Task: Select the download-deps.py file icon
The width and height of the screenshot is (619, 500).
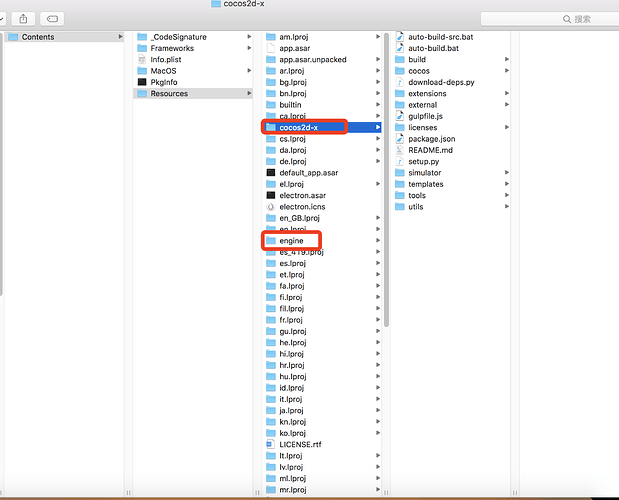Action: (x=400, y=82)
